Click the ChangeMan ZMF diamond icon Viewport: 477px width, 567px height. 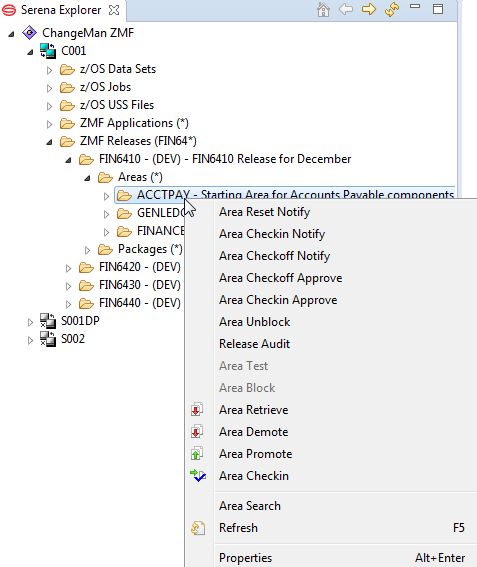(x=29, y=33)
